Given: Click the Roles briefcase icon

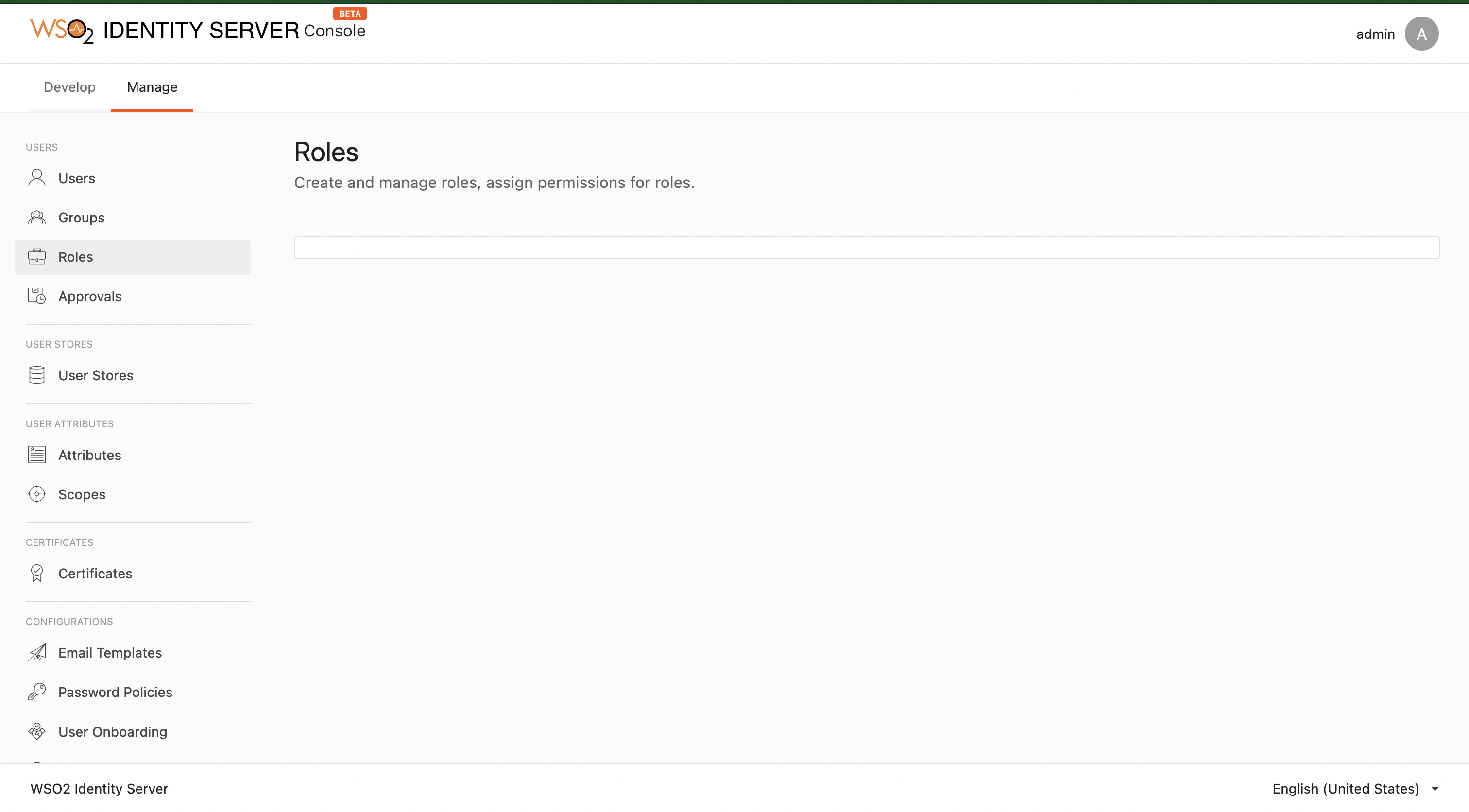Looking at the screenshot, I should [x=36, y=256].
